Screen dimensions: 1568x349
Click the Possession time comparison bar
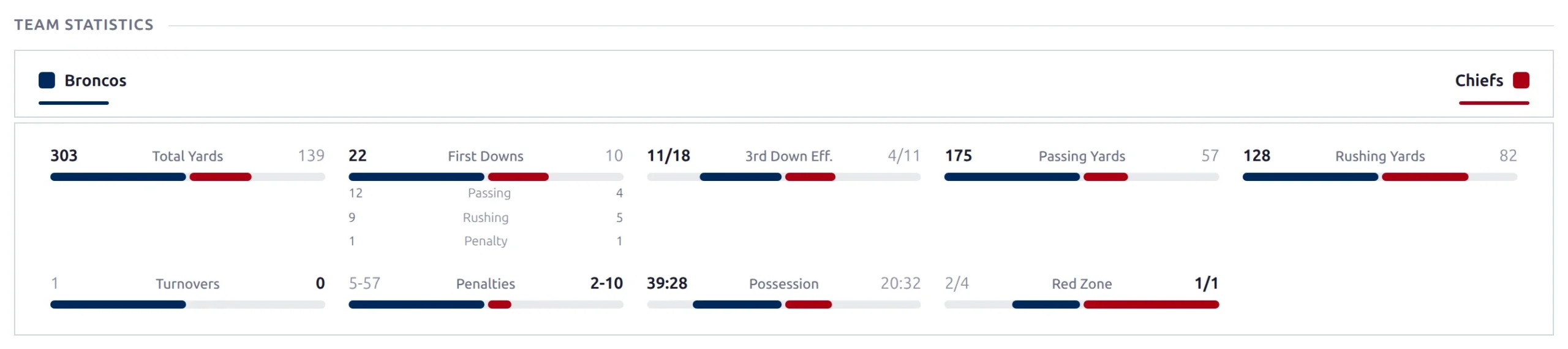[x=783, y=304]
